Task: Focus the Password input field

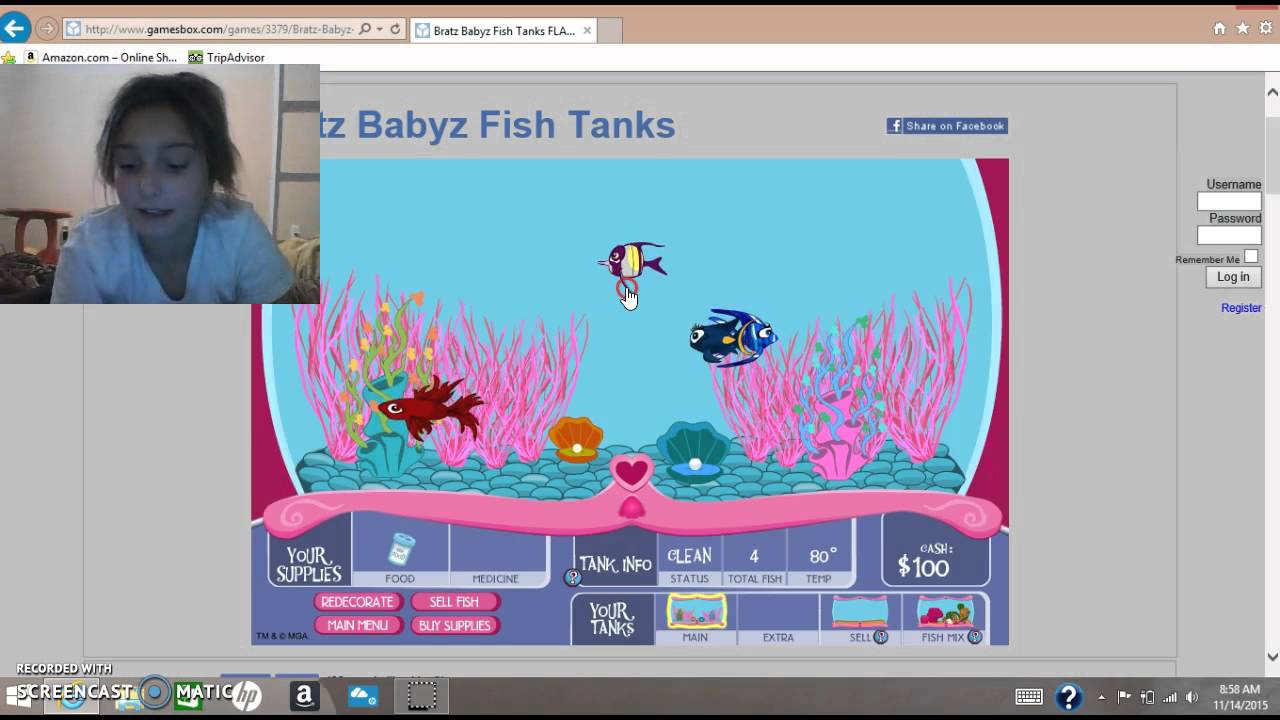Action: point(1229,236)
